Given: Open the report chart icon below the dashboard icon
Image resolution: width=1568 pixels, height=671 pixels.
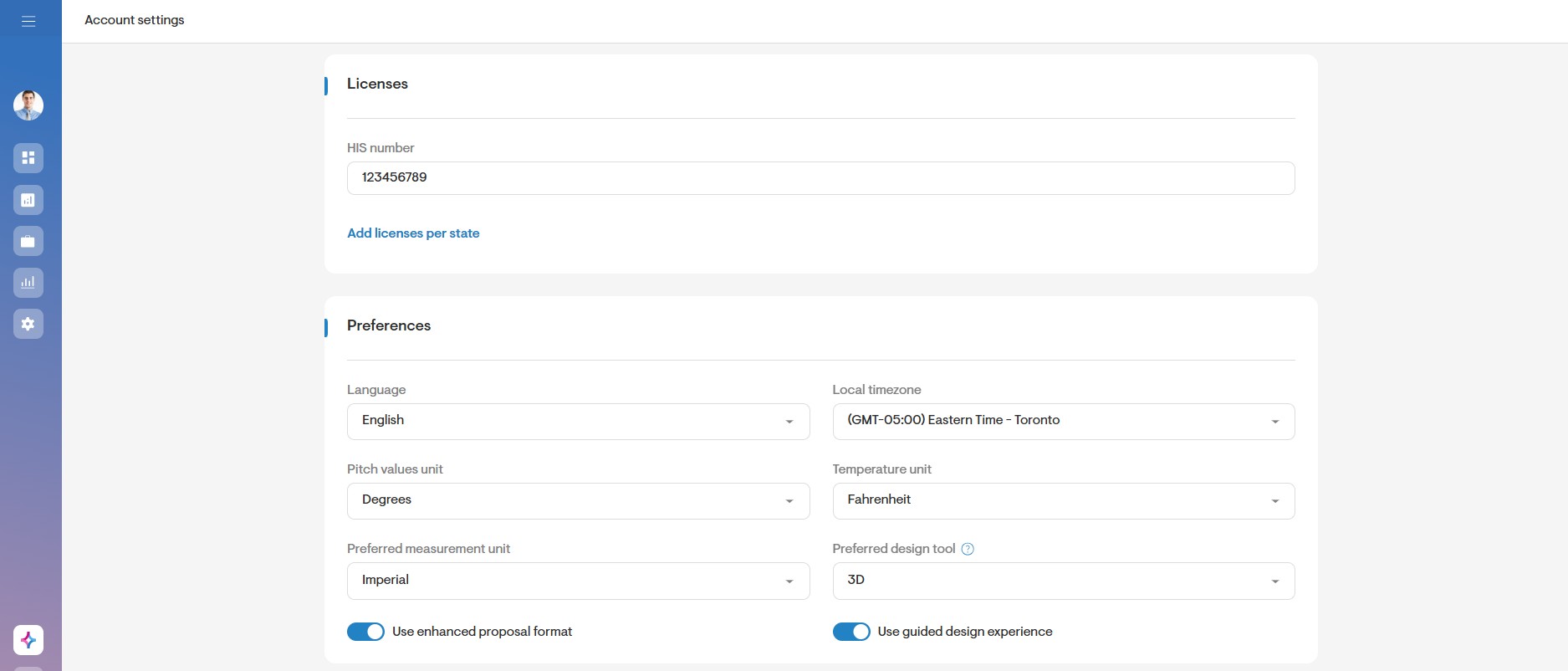Looking at the screenshot, I should click(28, 200).
